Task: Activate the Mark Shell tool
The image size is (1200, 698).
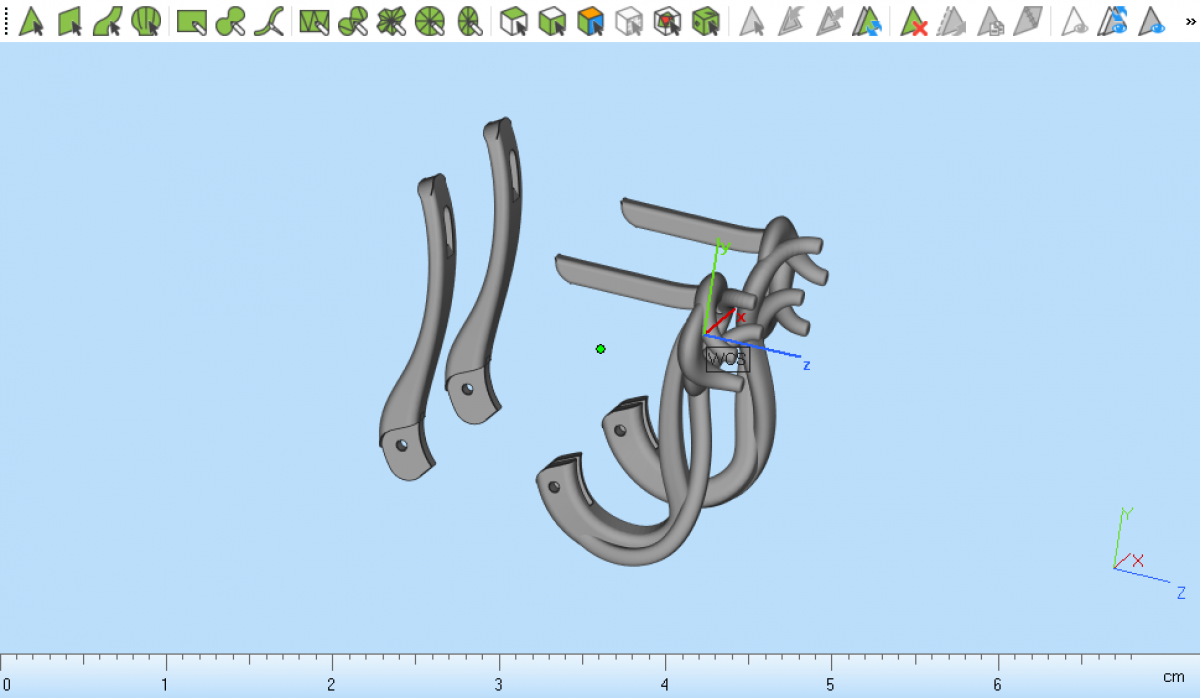Action: [146, 21]
